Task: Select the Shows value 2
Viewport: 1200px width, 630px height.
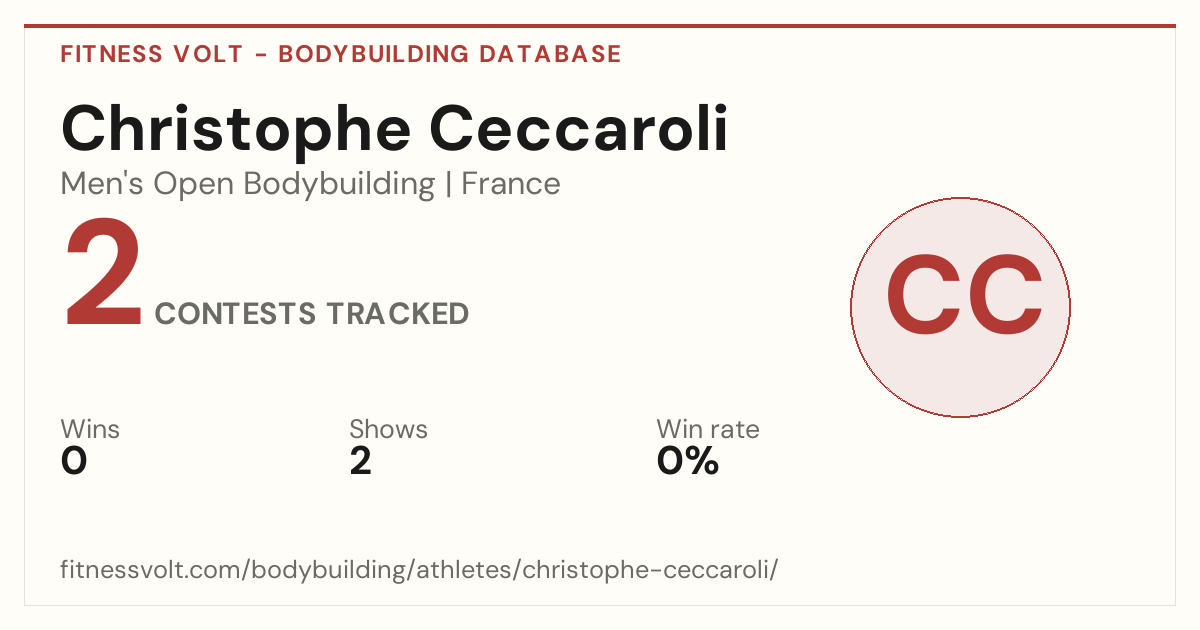Action: pos(360,461)
